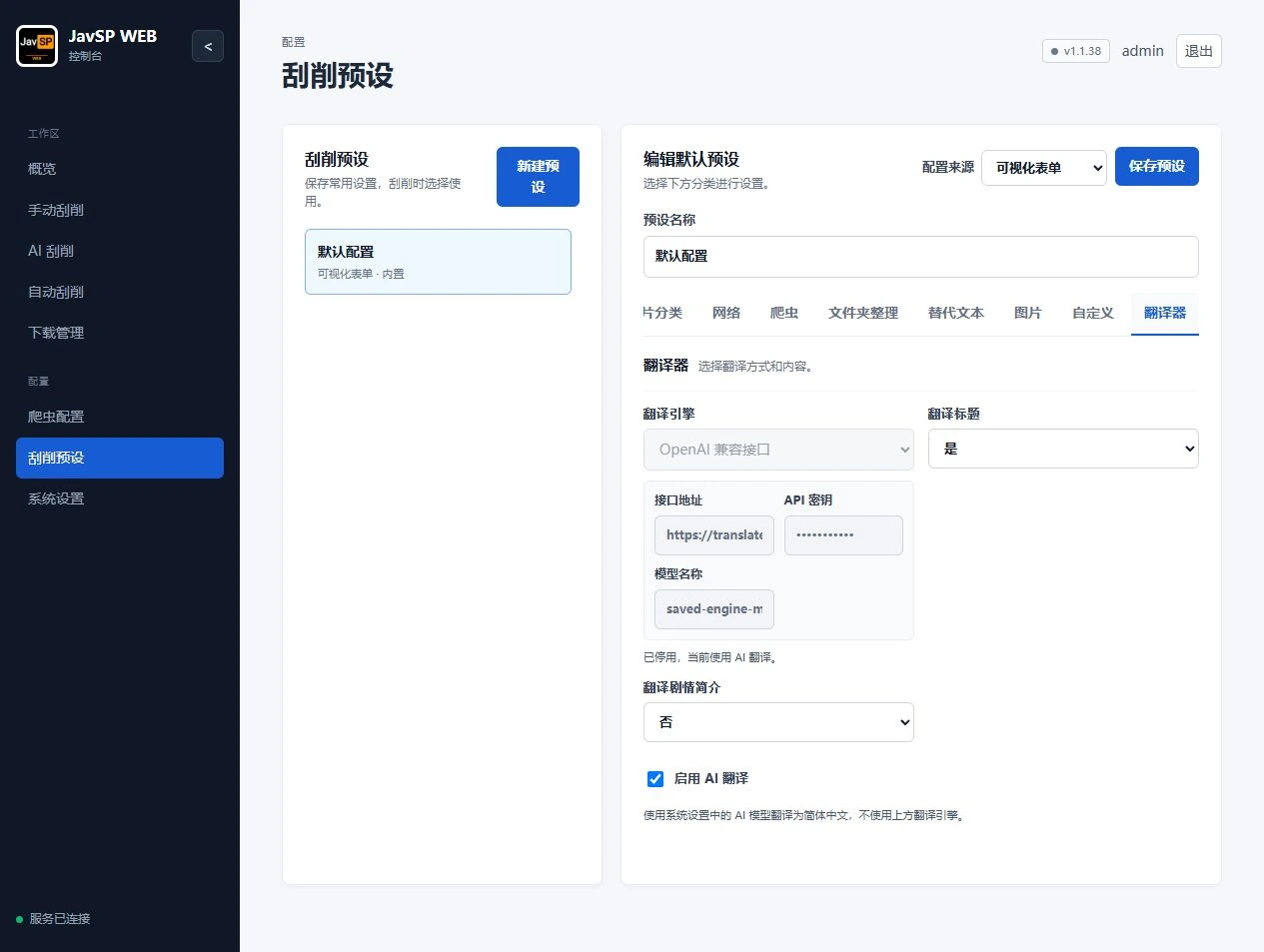Screen dimensions: 1264x952
Task: Click the 刮削预设 page heading
Action: pyautogui.click(x=338, y=76)
